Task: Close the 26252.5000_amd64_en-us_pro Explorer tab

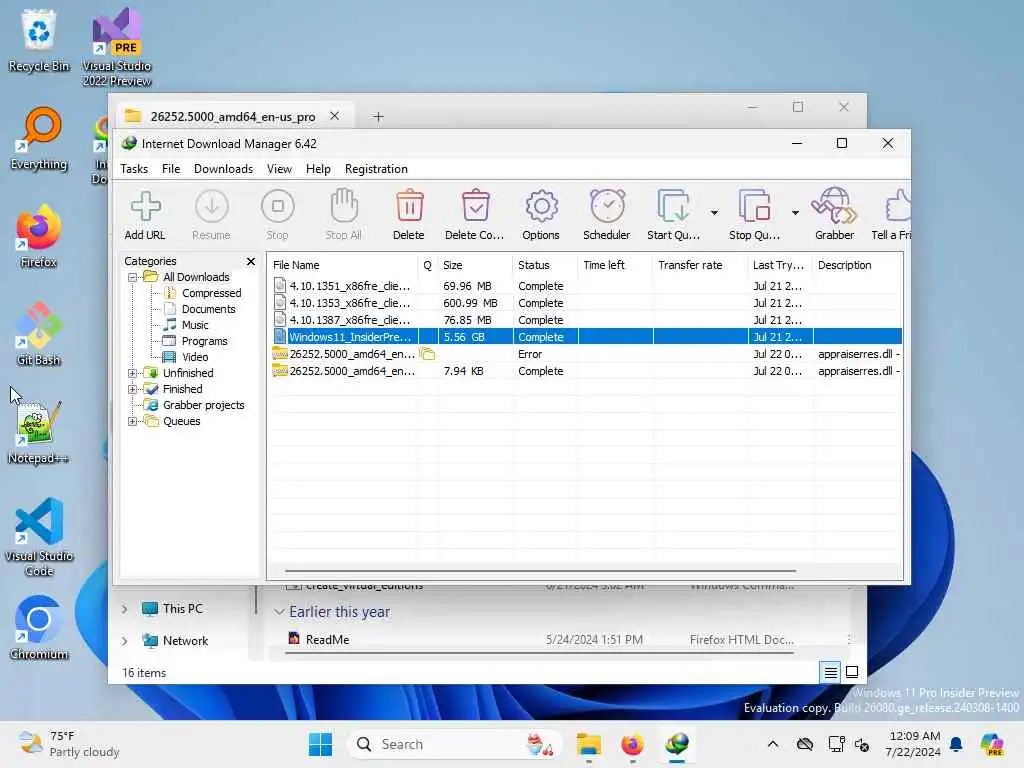Action: [334, 116]
